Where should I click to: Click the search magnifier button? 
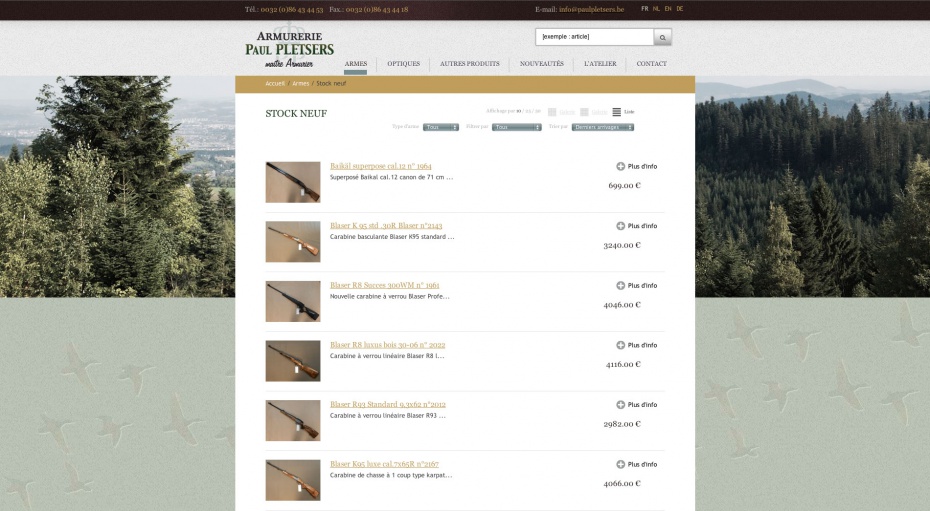tap(663, 37)
